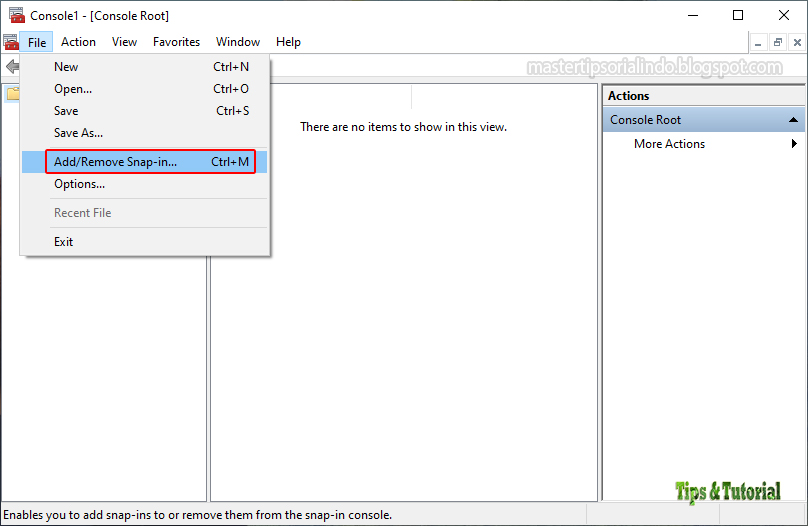
Task: Open the Window menu
Action: point(238,42)
